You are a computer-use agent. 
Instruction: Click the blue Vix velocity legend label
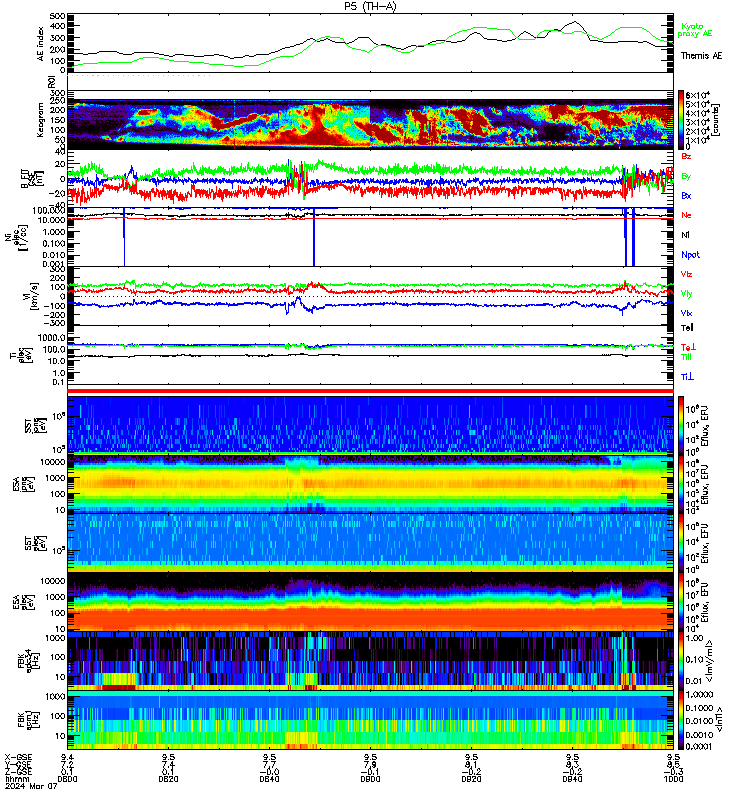coord(686,313)
